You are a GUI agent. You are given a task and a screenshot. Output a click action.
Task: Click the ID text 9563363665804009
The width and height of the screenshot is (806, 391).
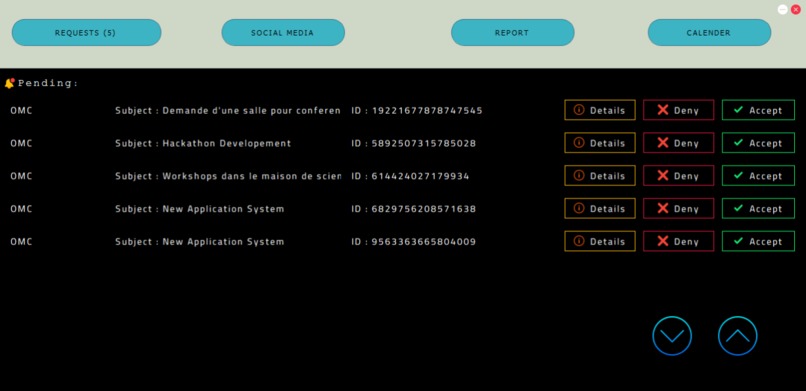coord(424,242)
